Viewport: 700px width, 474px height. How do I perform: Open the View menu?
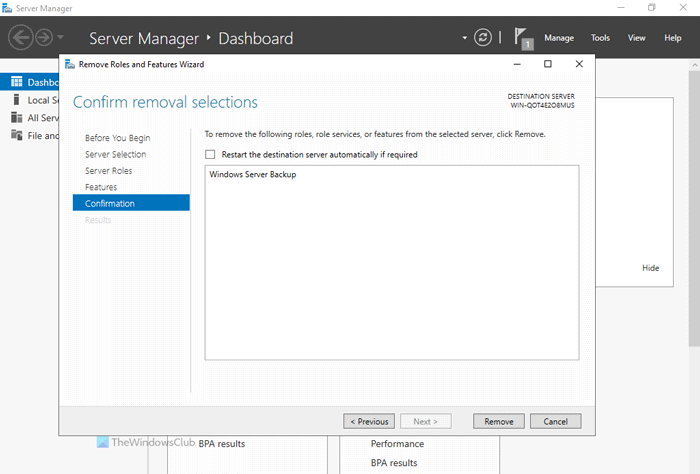tap(636, 38)
